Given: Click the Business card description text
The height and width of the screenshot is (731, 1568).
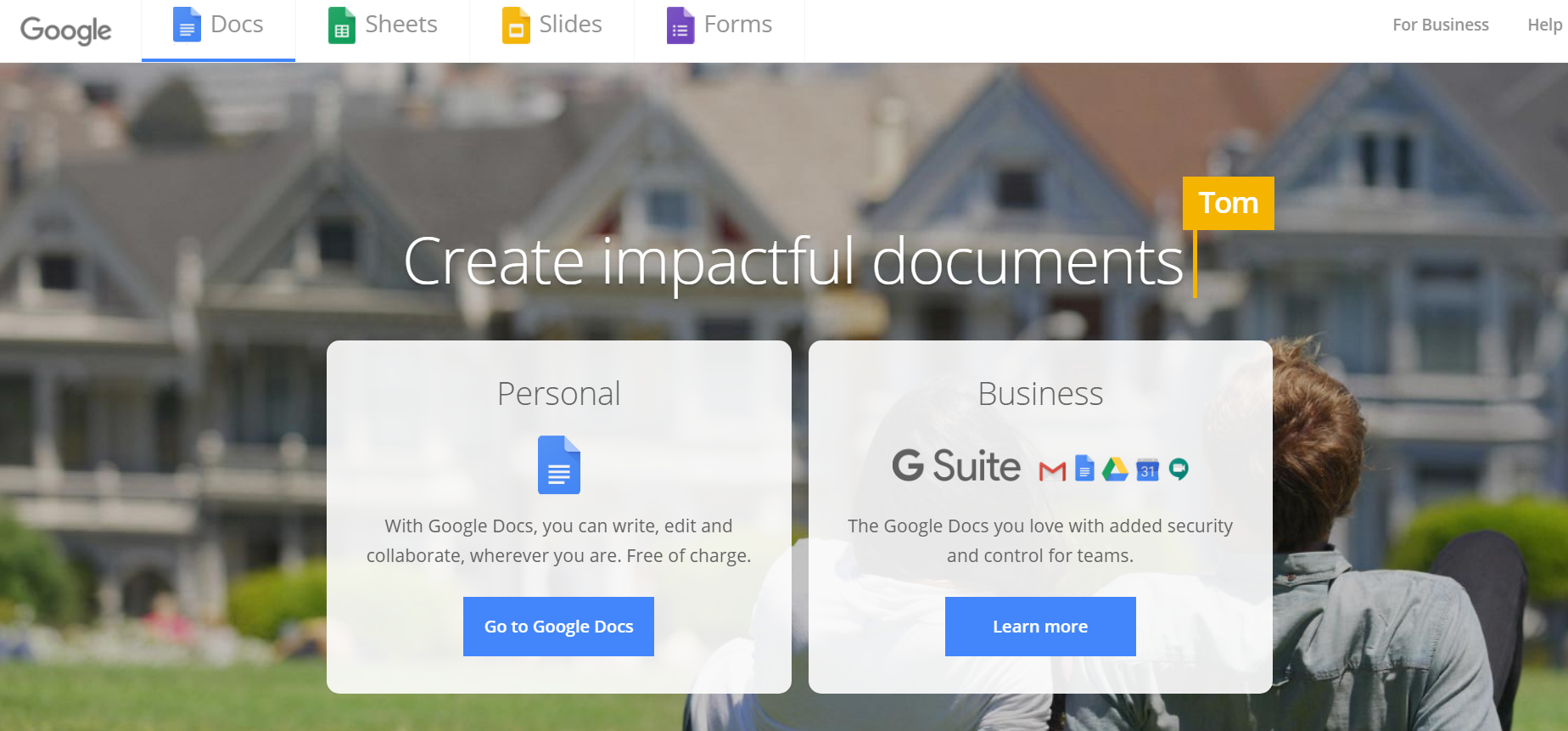Looking at the screenshot, I should tap(1040, 541).
